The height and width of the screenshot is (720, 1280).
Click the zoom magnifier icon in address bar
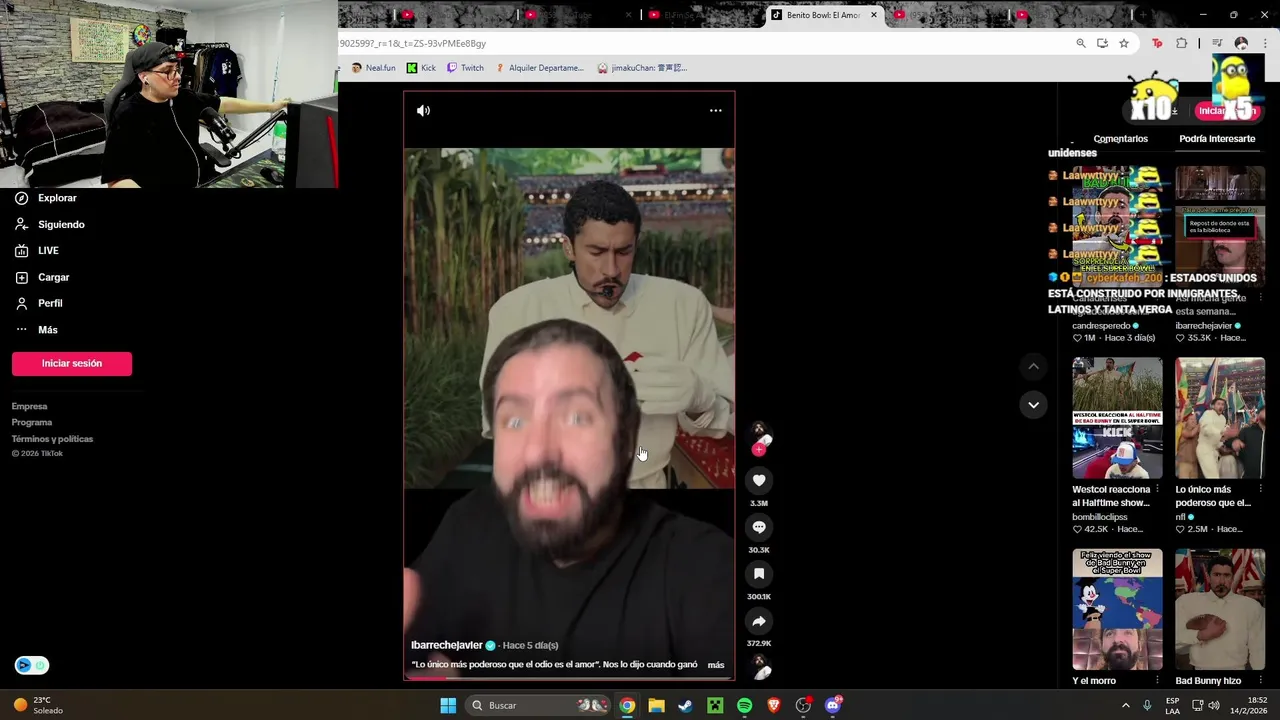[x=1081, y=44]
